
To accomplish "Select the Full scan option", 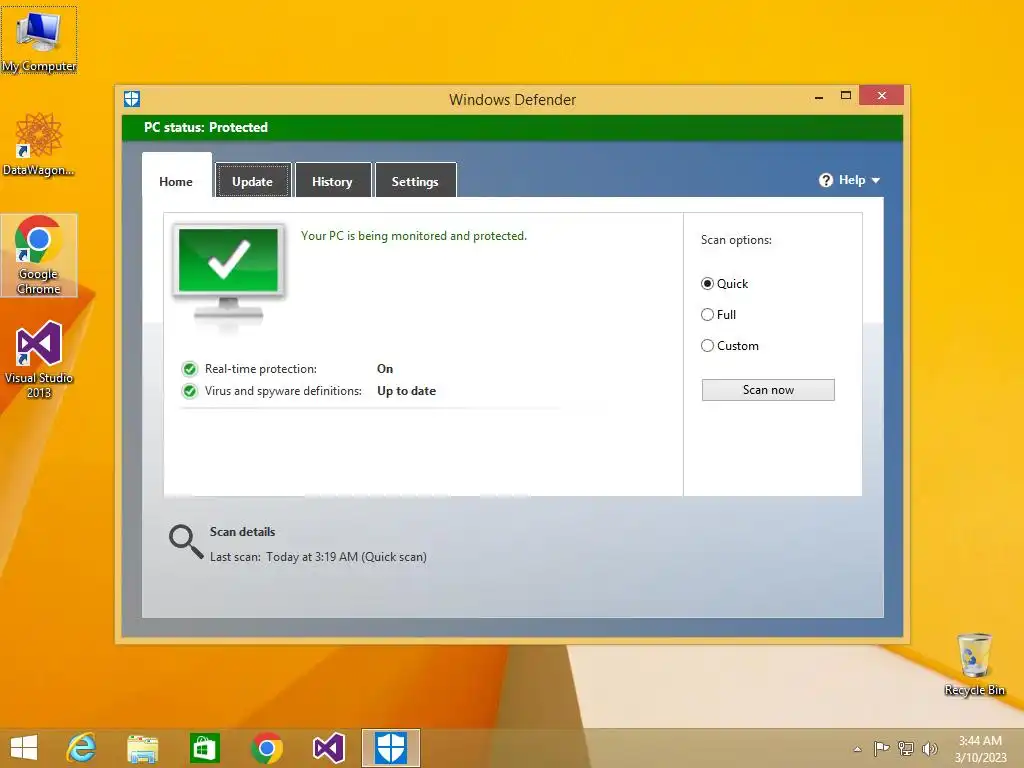I will (707, 315).
